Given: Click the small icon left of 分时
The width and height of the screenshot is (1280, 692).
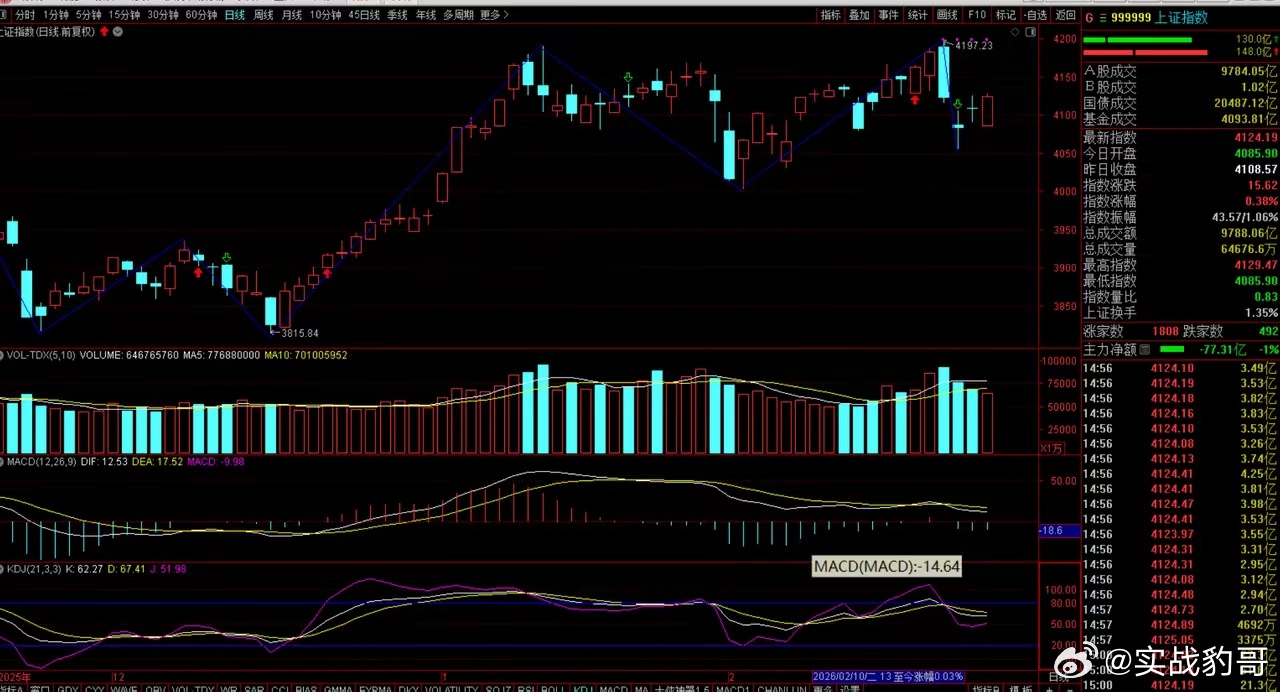Looking at the screenshot, I should 4,15.
